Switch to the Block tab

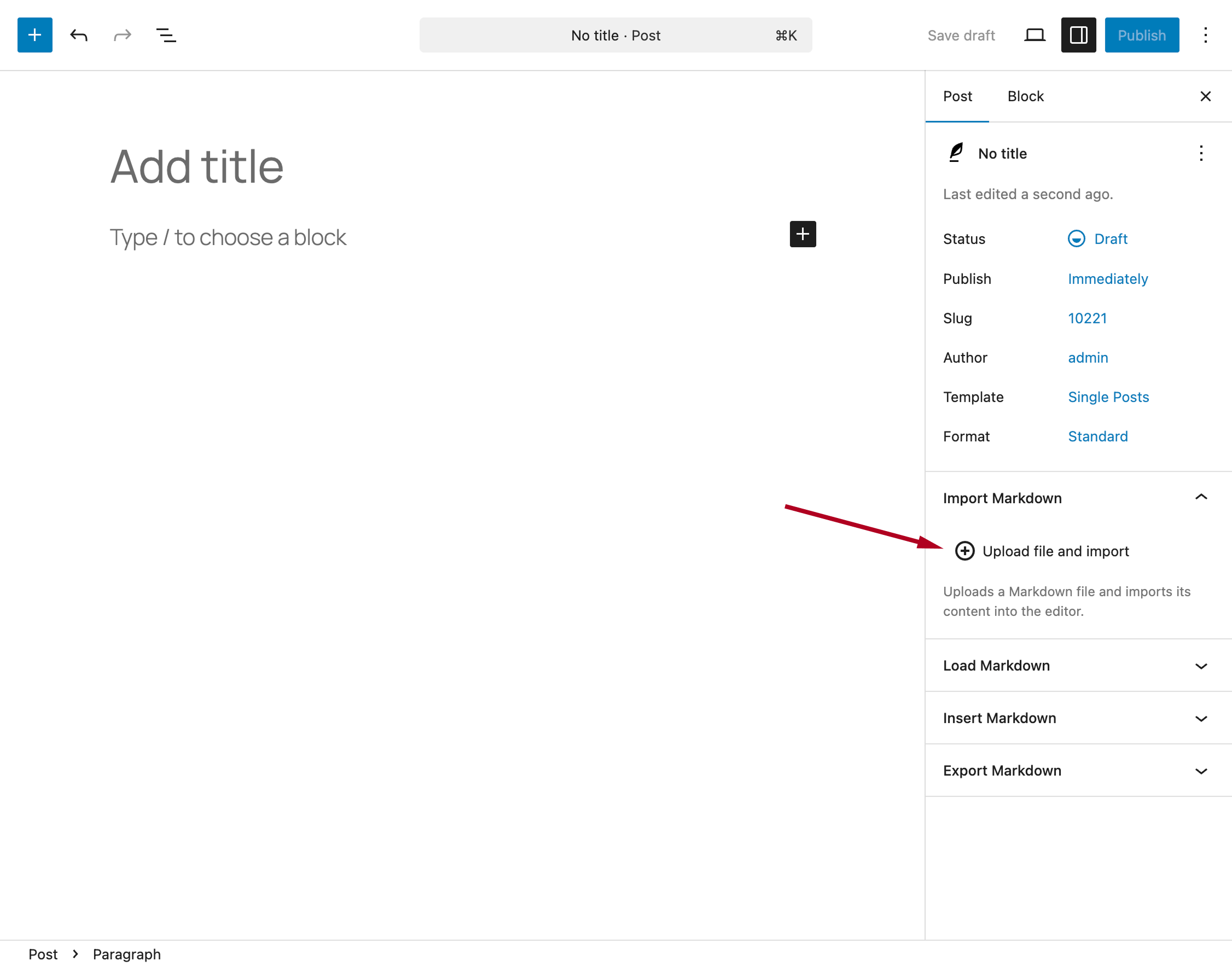(1025, 96)
